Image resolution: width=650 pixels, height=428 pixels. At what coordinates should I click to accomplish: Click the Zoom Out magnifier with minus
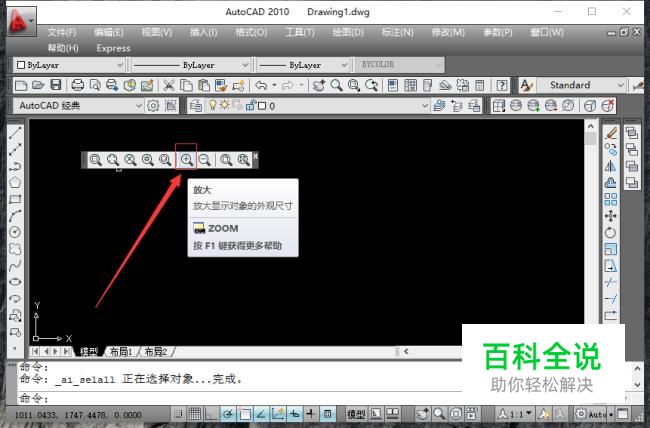(204, 160)
